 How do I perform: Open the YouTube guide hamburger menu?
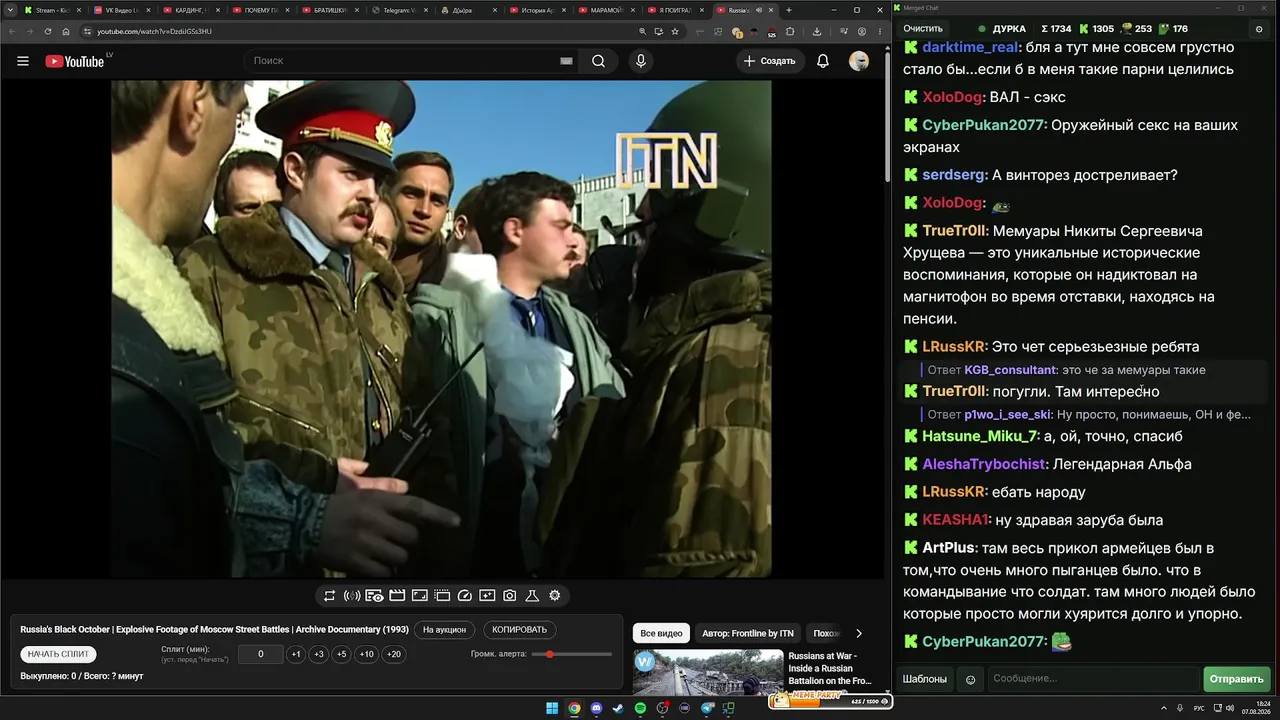tap(23, 61)
